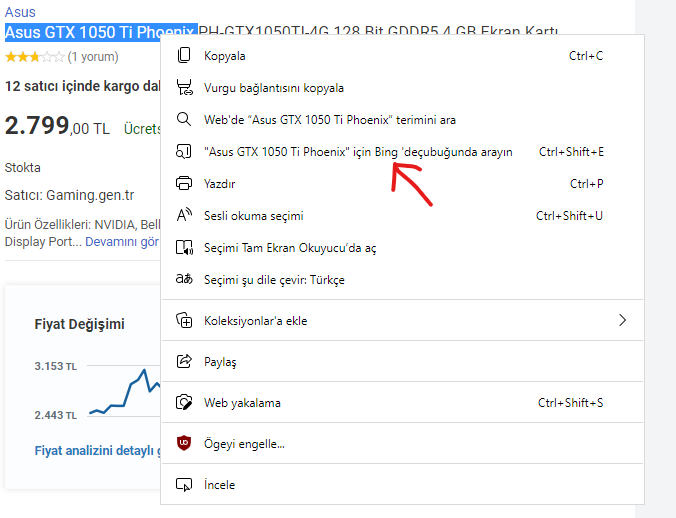Click the 2.443 TL chart label
Viewport: 676px width, 518px height.
(x=56, y=415)
